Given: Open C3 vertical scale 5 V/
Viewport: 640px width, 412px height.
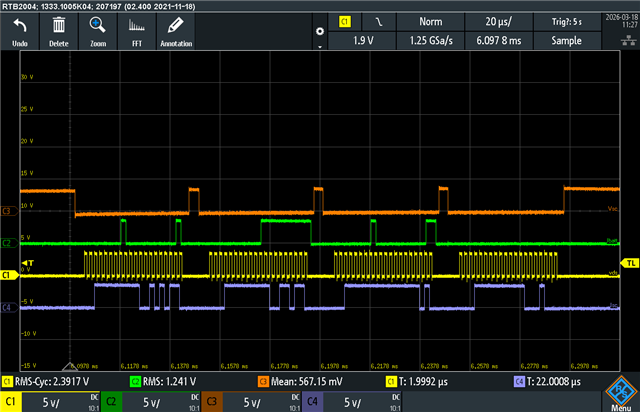Looking at the screenshot, I should click(252, 403).
